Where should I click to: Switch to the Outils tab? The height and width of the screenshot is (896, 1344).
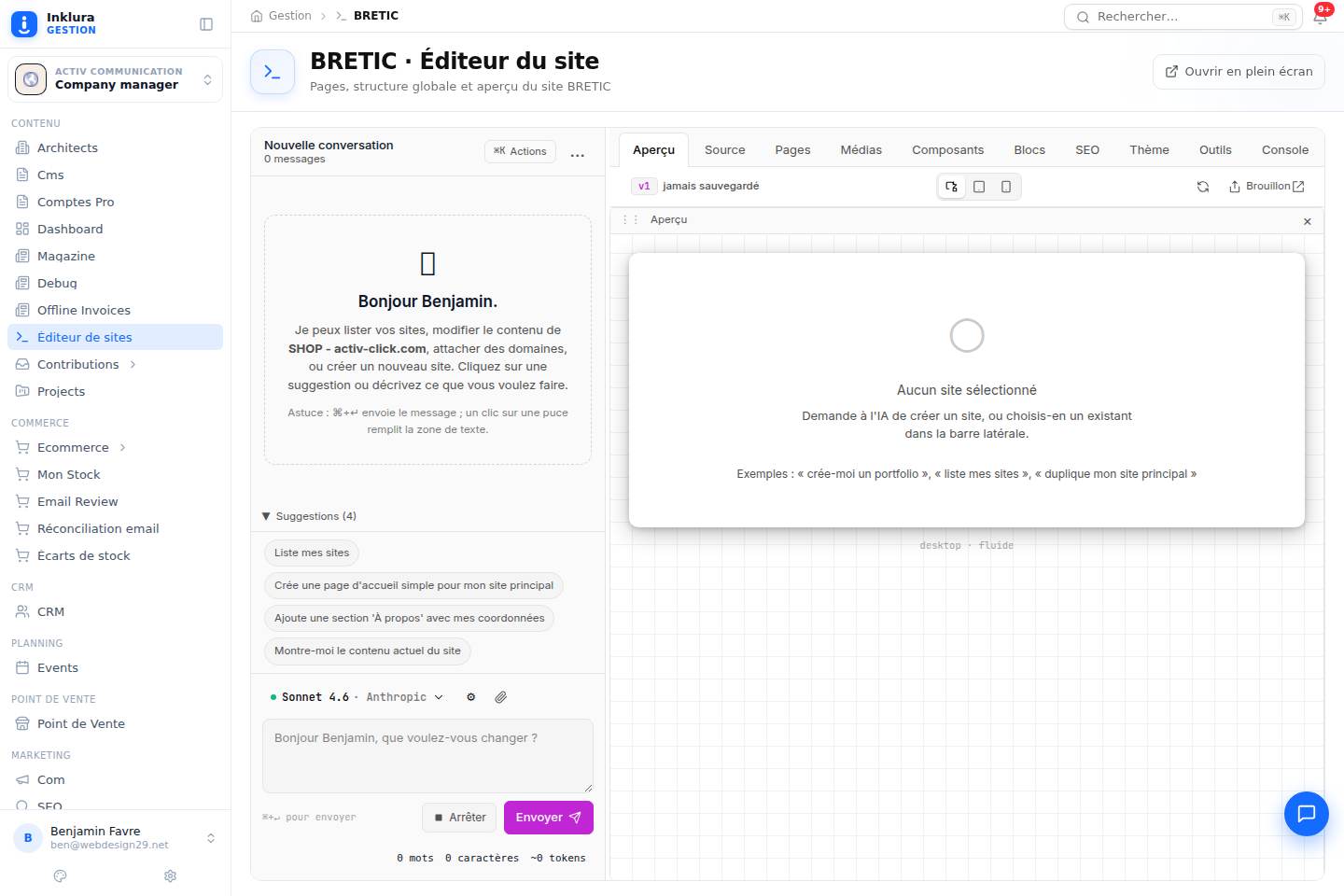click(1215, 149)
